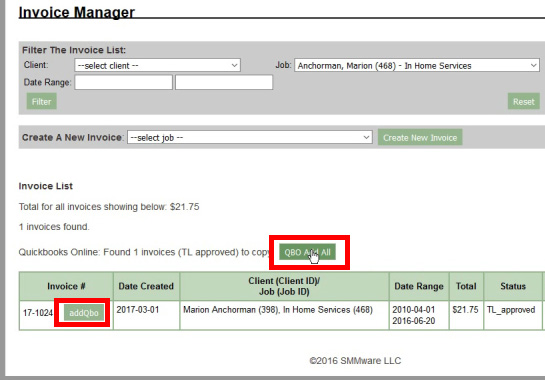The height and width of the screenshot is (380, 545).
Task: Click the ©2016 SMMware LLC footer text
Action: point(355,361)
